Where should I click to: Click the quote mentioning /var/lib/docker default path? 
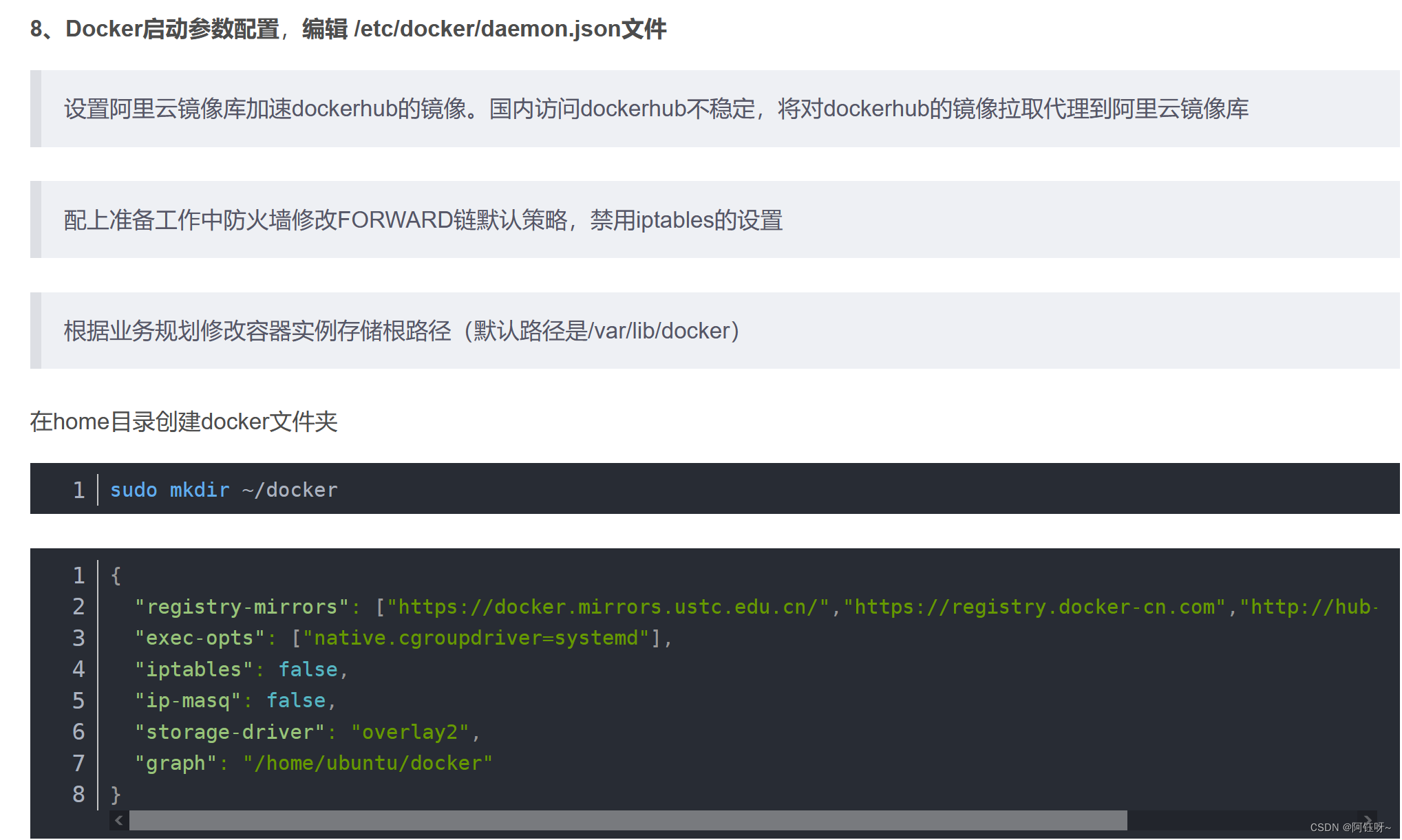pos(715,331)
